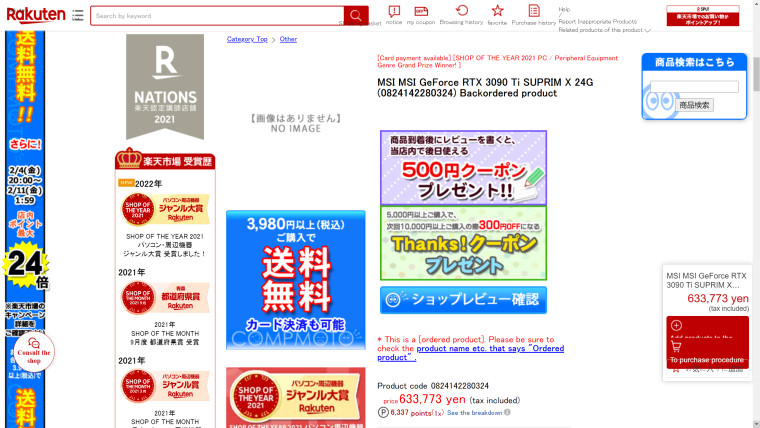760x428 pixels.
Task: Click the R Nations 2021 badge
Action: point(165,87)
